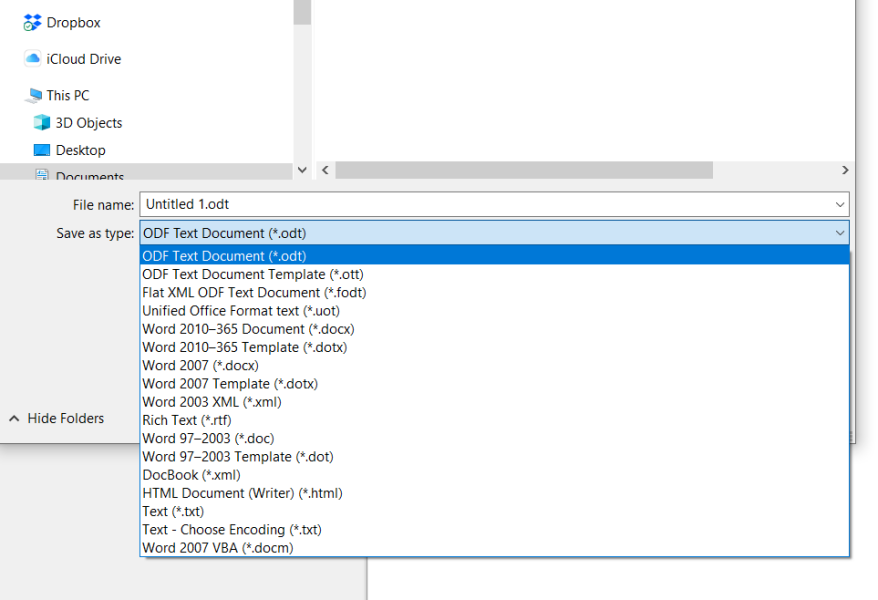Click the Desktop folder icon
The image size is (878, 600).
(41, 150)
